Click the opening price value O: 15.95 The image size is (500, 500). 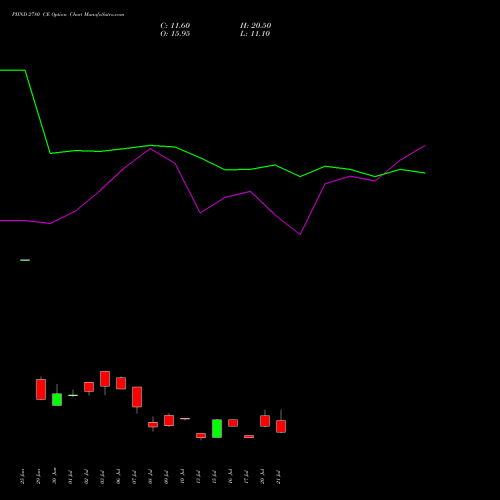coord(175,34)
